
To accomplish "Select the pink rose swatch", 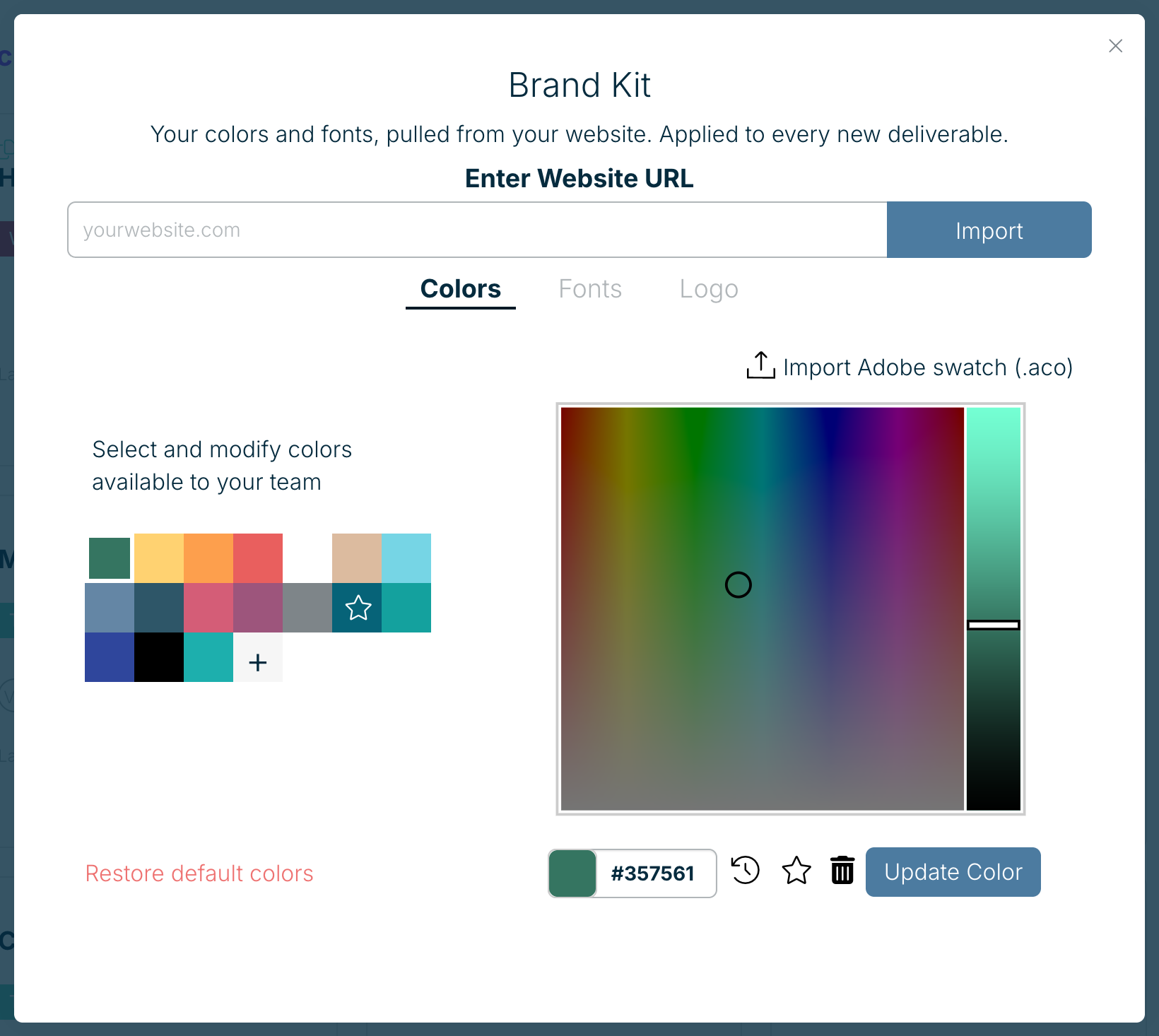I will [208, 608].
